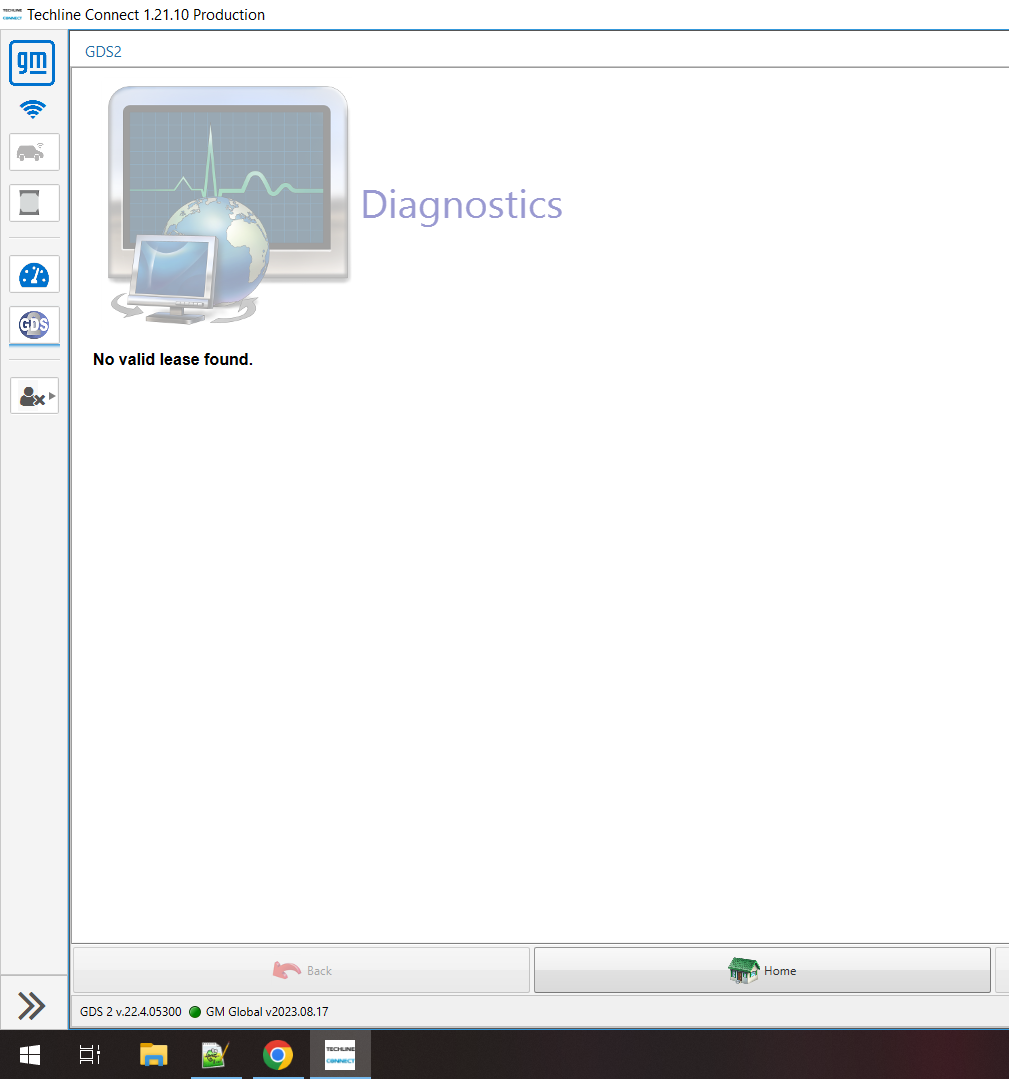The height and width of the screenshot is (1079, 1009).
Task: Open the Windows Start menu
Action: tap(30, 1054)
